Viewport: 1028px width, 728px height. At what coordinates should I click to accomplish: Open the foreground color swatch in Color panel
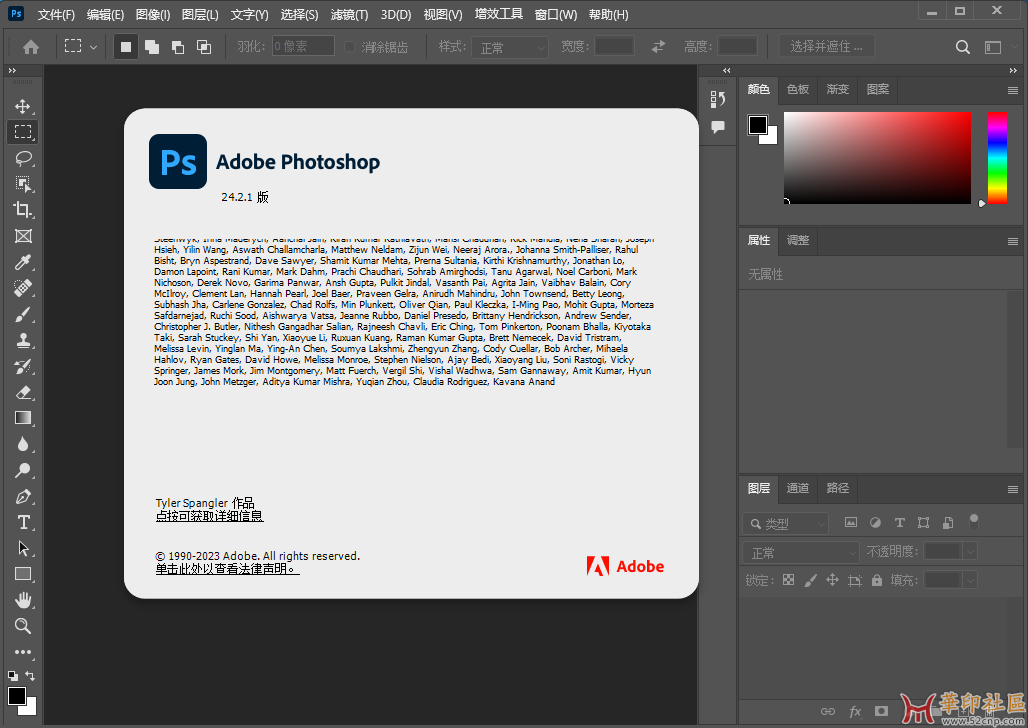pyautogui.click(x=758, y=125)
